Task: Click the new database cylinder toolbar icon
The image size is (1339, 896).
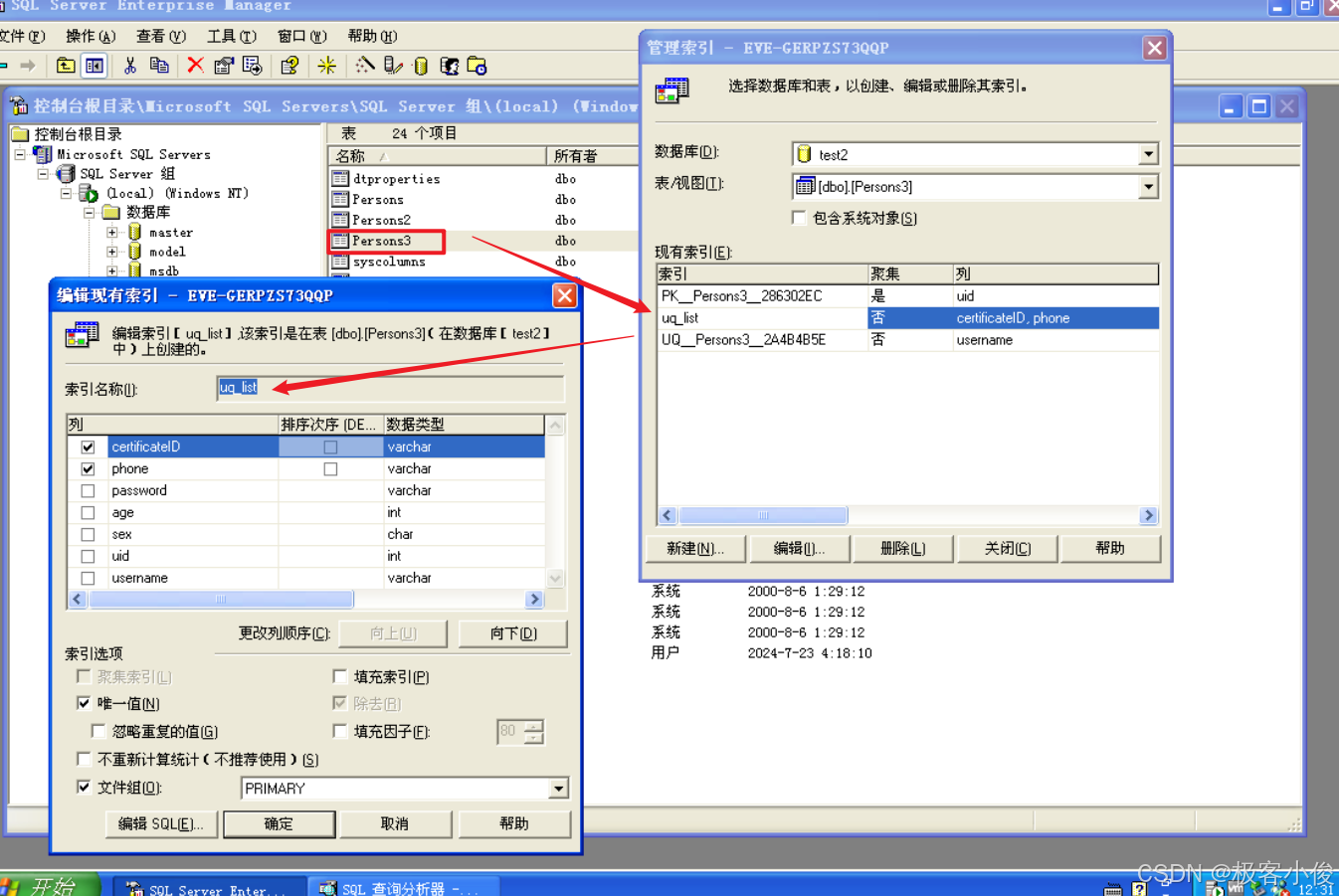Action: click(x=421, y=66)
